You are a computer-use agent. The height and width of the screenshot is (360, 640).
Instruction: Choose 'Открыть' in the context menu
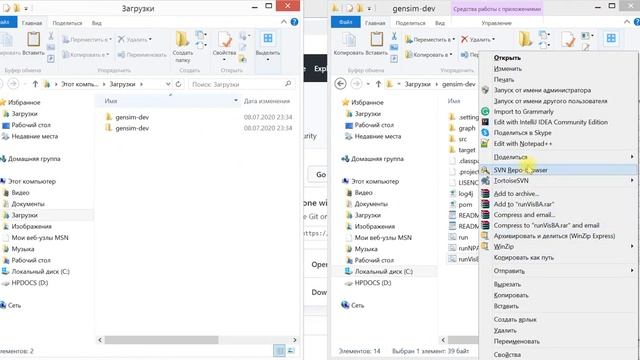[x=507, y=58]
